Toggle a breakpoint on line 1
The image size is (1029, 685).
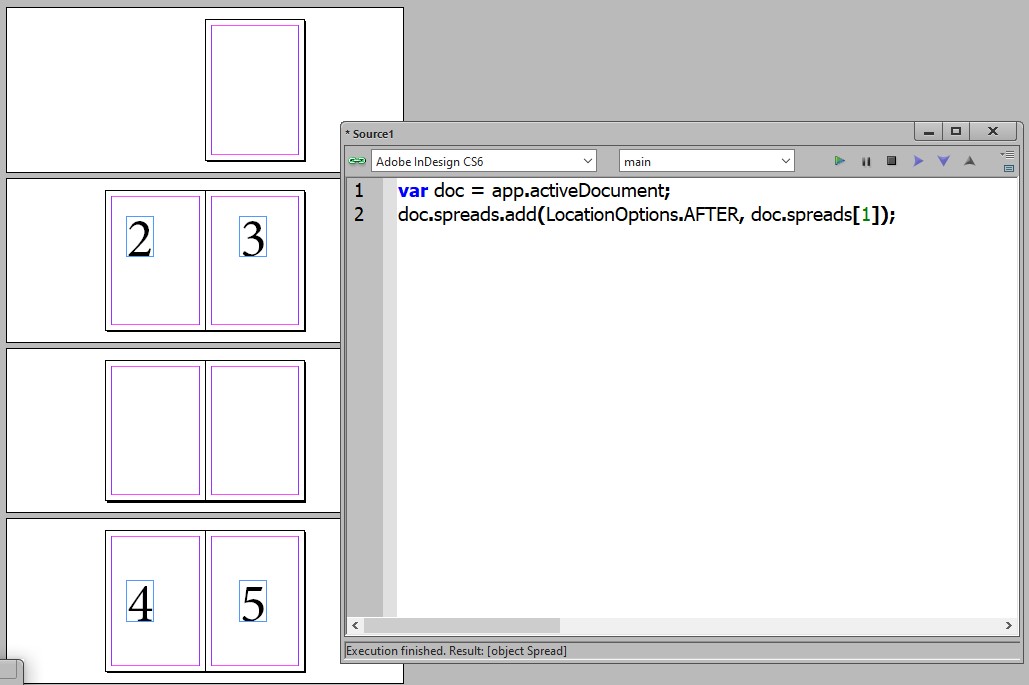tap(358, 190)
